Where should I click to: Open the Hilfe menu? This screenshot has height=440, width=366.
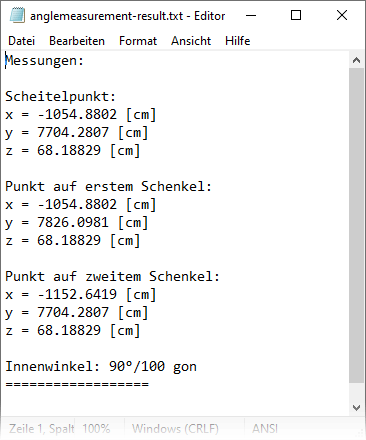(x=237, y=41)
